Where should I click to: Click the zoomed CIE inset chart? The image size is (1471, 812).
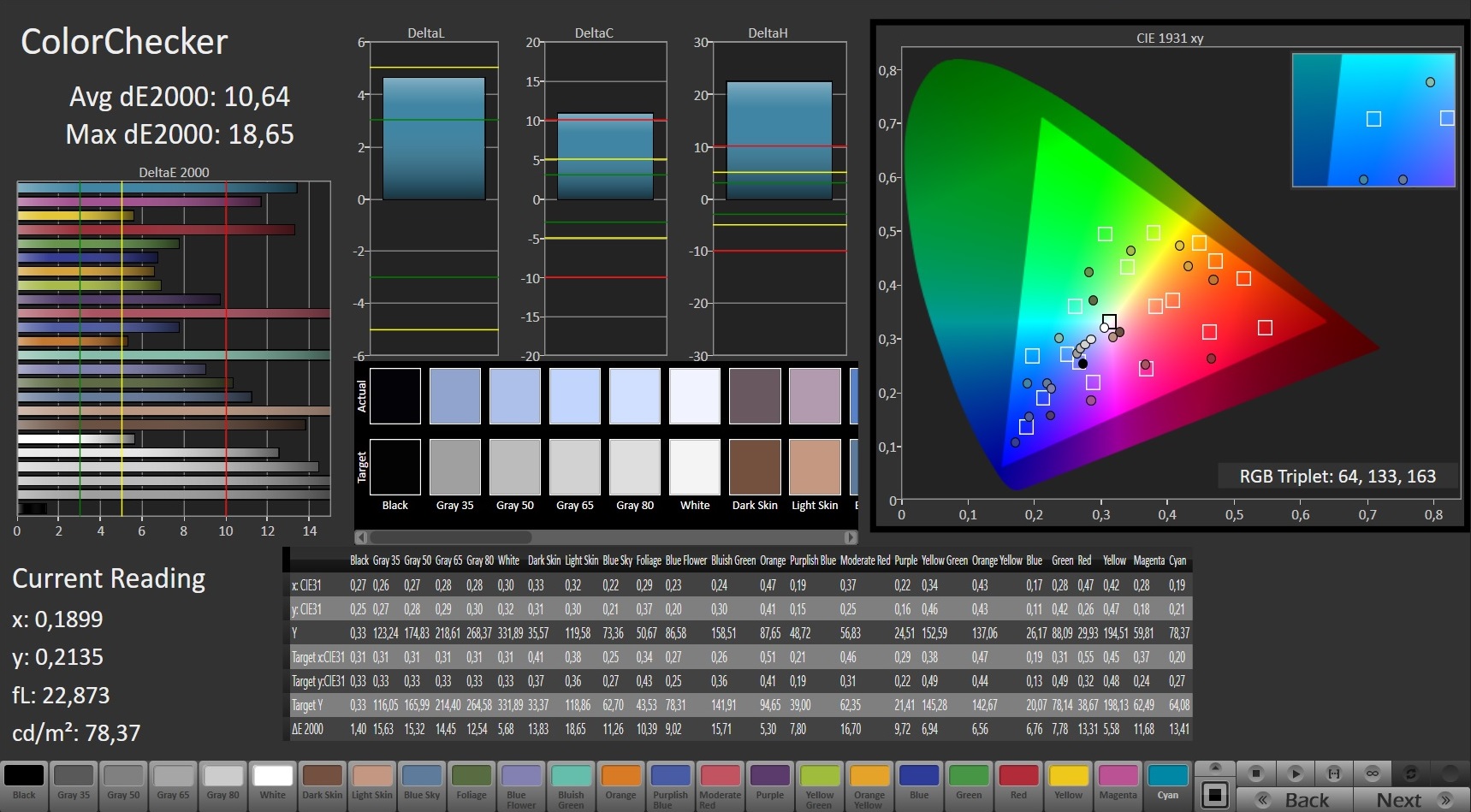pyautogui.click(x=1373, y=120)
